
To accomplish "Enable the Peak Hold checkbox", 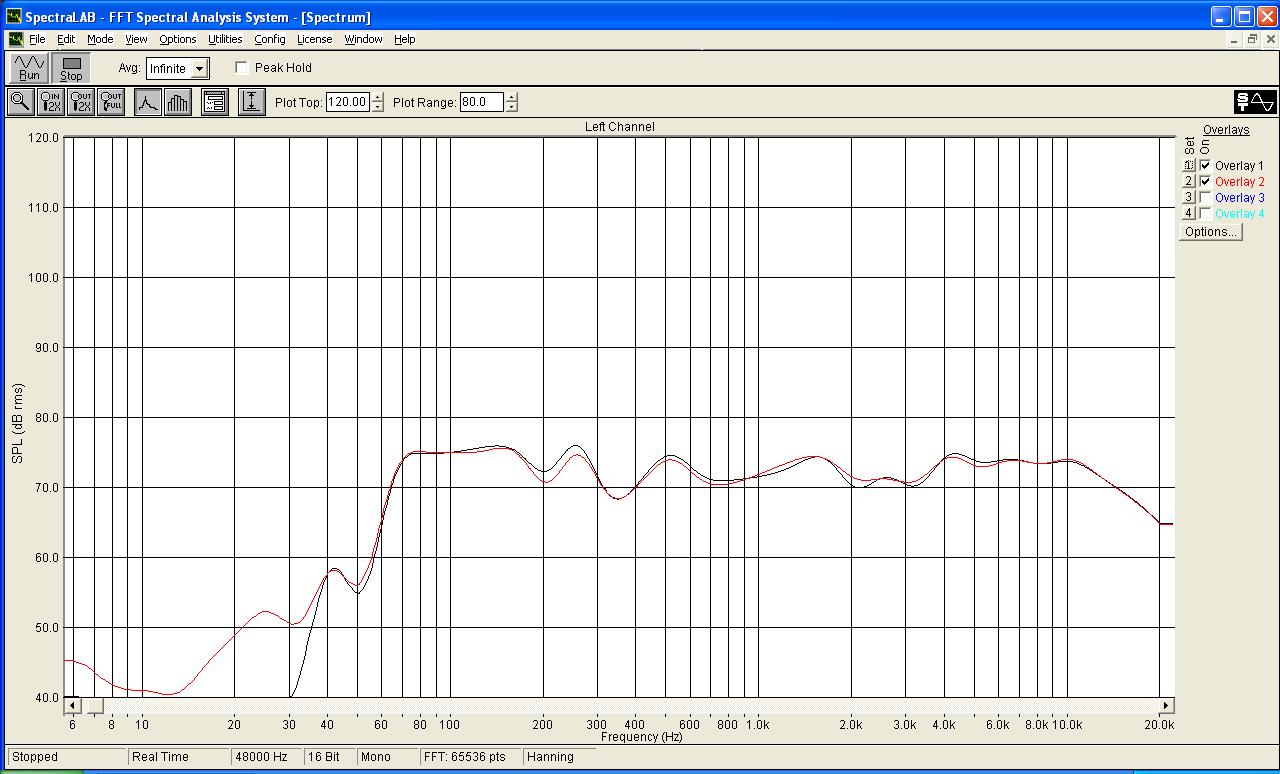I will (x=242, y=68).
